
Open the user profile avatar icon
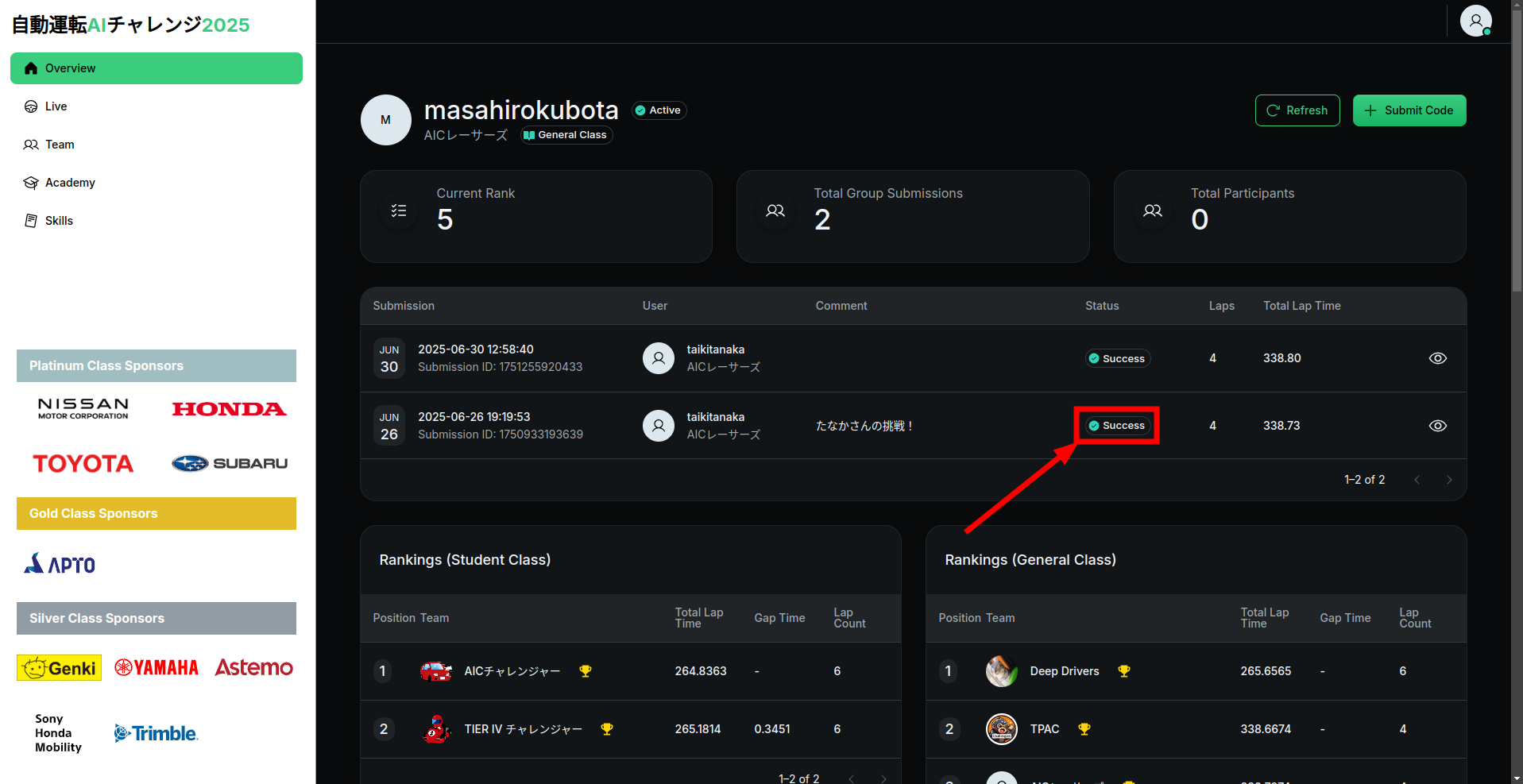click(1475, 21)
